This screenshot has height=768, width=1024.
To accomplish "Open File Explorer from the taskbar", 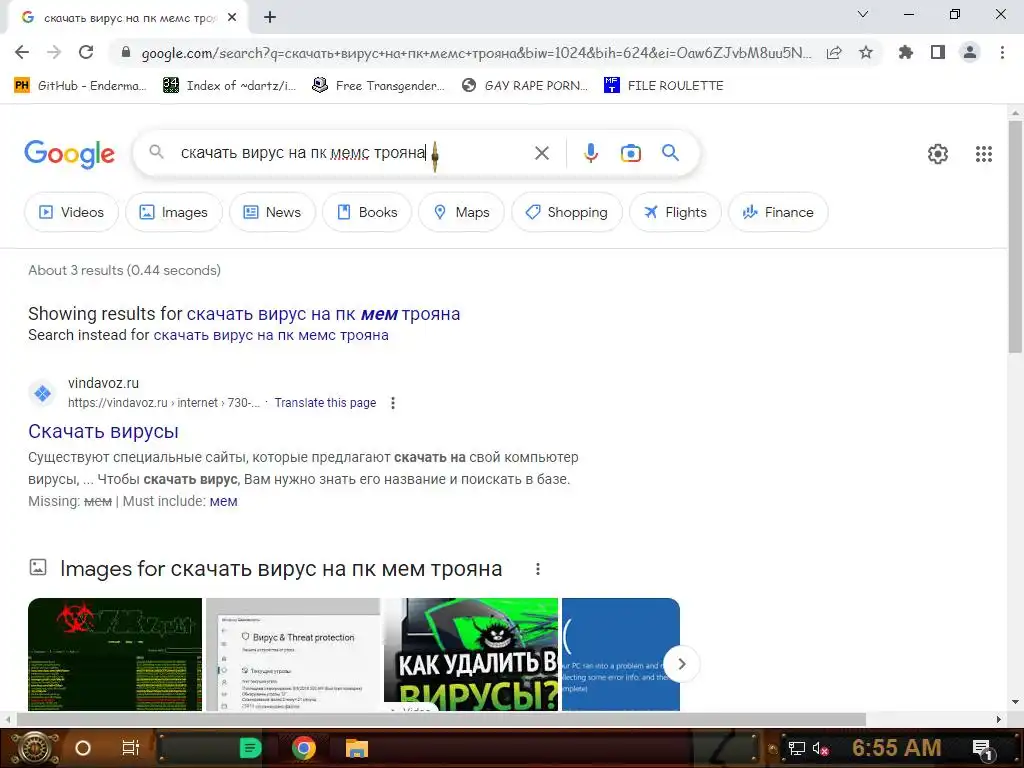I will coord(357,748).
